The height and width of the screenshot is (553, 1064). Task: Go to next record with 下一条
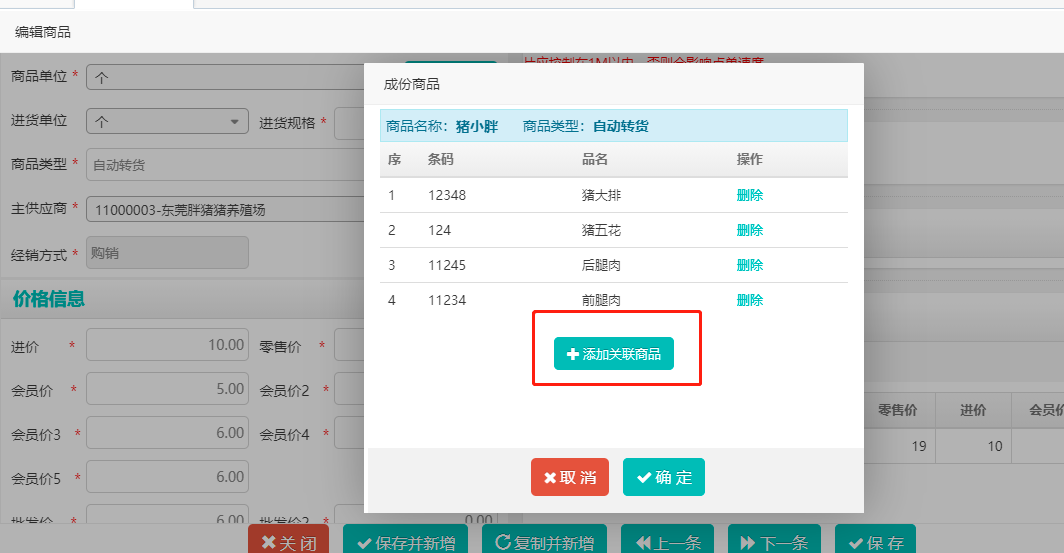(x=774, y=542)
